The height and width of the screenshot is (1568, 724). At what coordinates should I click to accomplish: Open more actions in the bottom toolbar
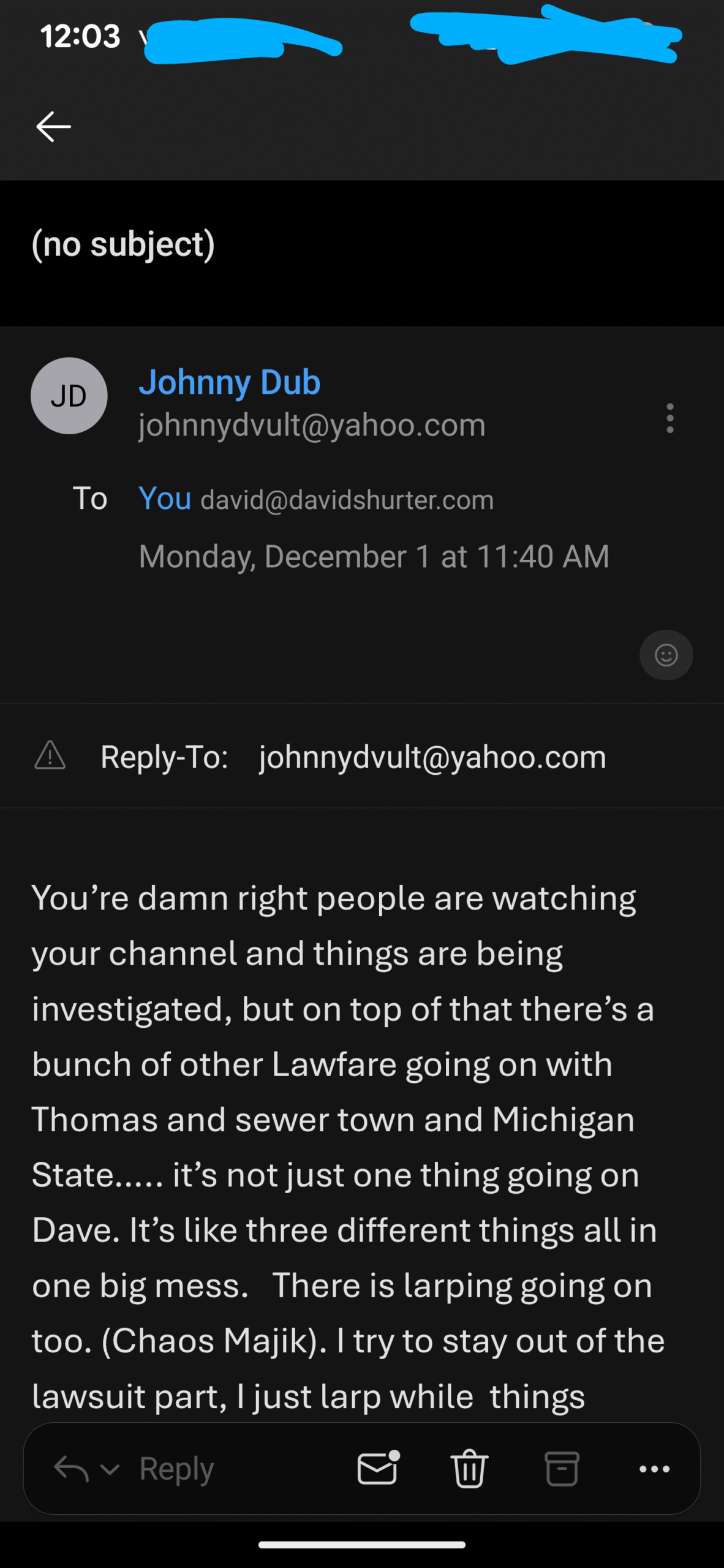[x=654, y=1468]
